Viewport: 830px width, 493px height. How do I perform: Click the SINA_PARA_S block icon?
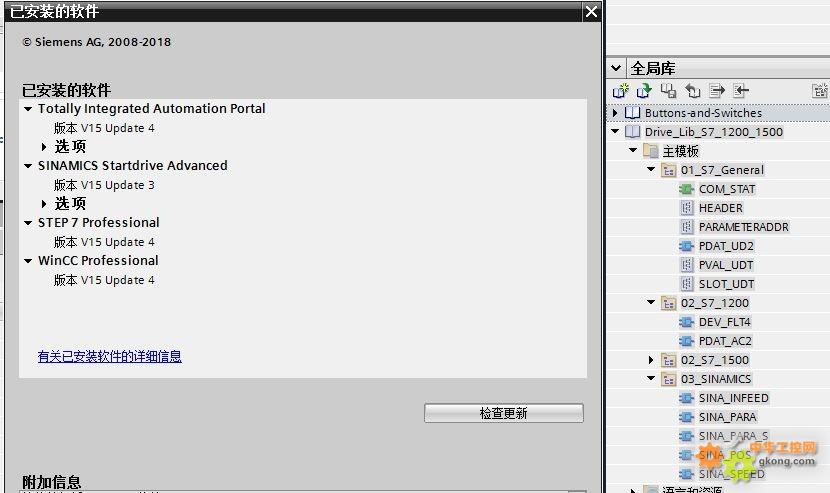point(686,436)
